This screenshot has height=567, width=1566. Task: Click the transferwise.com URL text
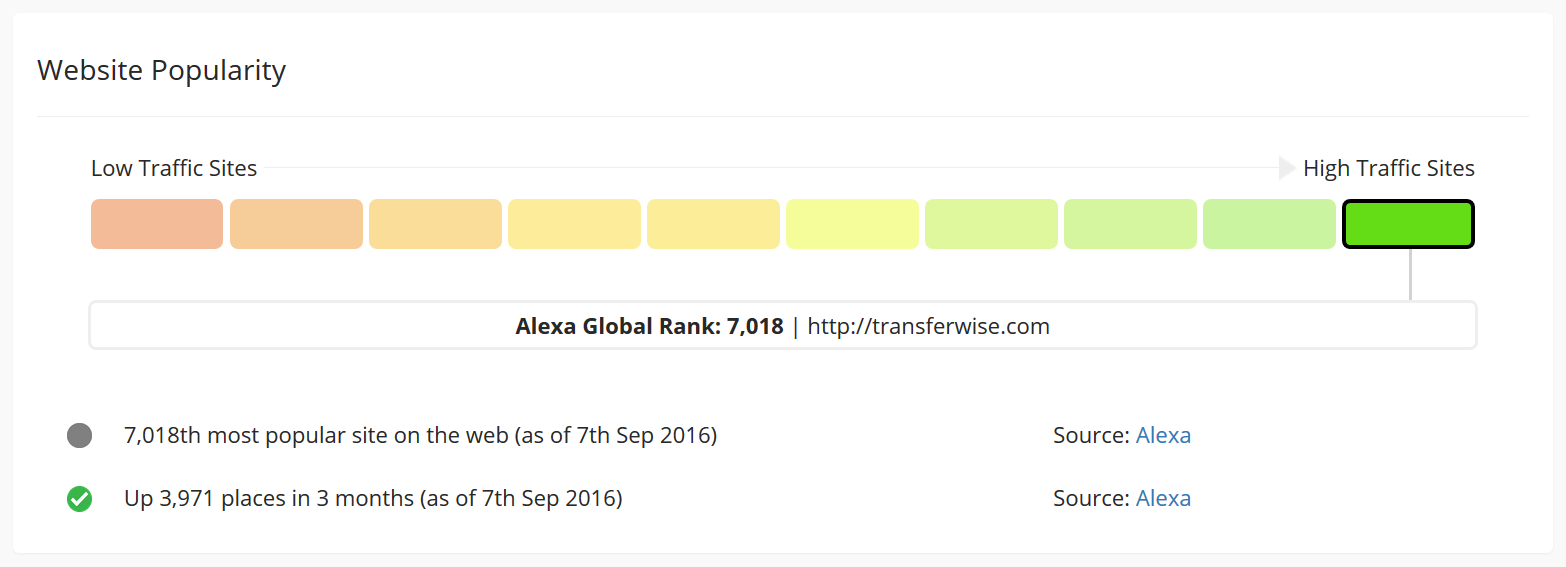click(928, 326)
